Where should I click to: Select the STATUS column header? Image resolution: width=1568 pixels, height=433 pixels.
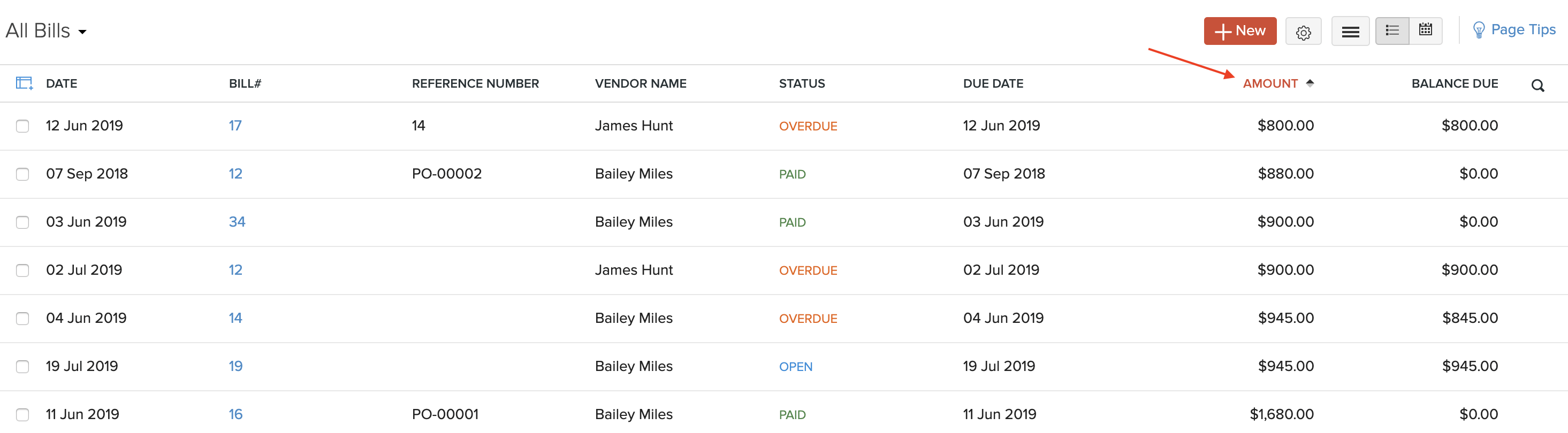pos(802,83)
